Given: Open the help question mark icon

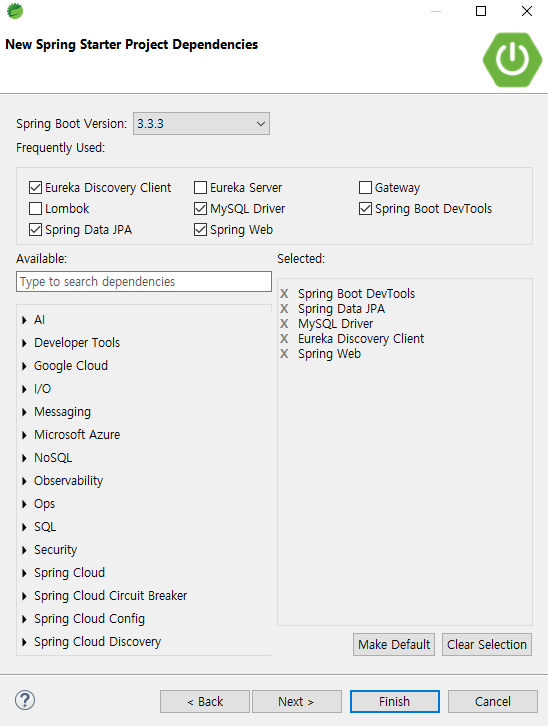Looking at the screenshot, I should click(25, 700).
